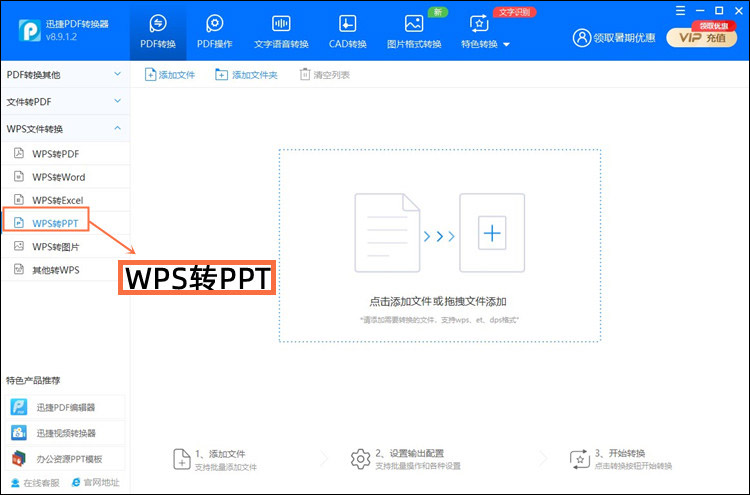The width and height of the screenshot is (750, 495).
Task: Click the VIP 充值 button
Action: click(702, 38)
